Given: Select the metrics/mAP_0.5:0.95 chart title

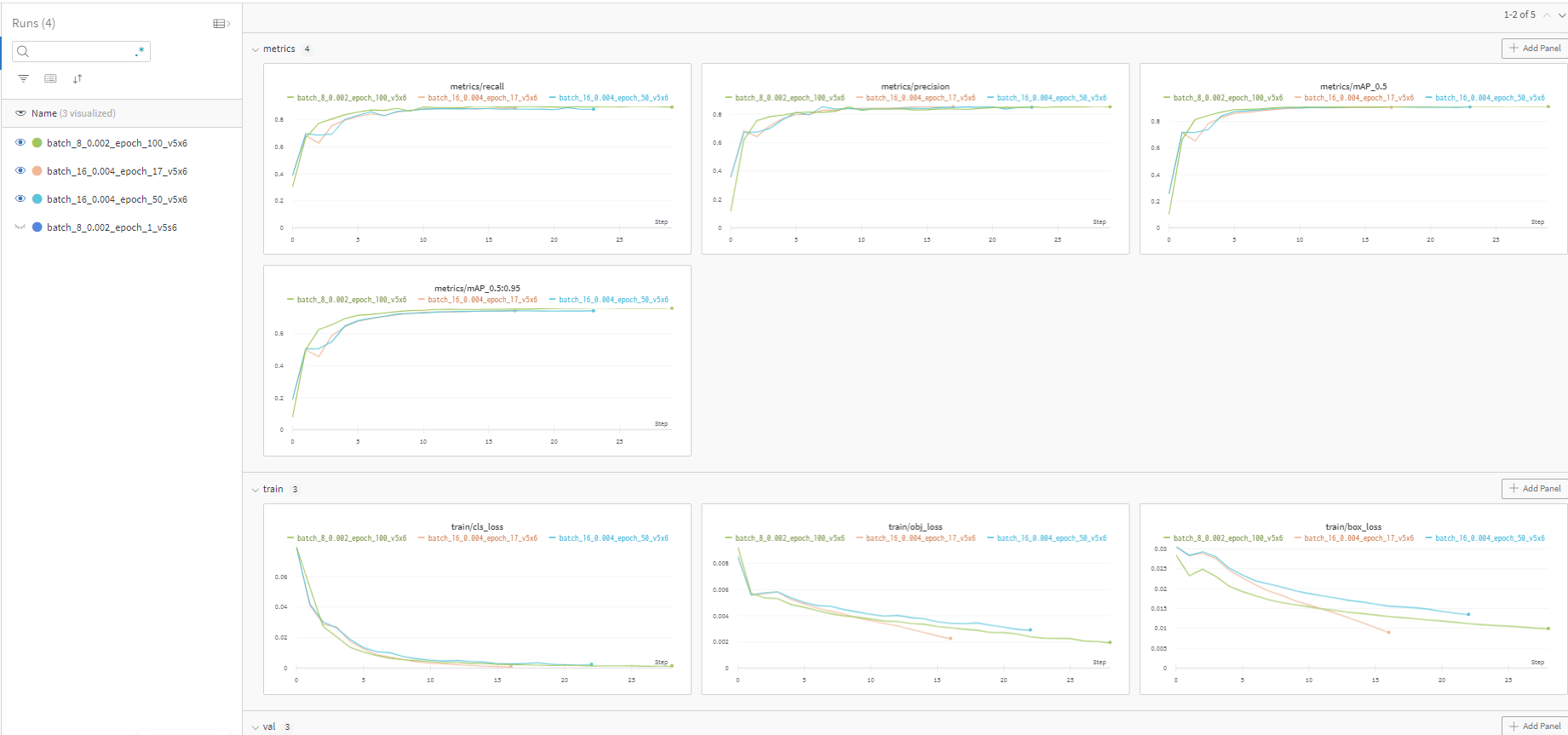Looking at the screenshot, I should [477, 288].
